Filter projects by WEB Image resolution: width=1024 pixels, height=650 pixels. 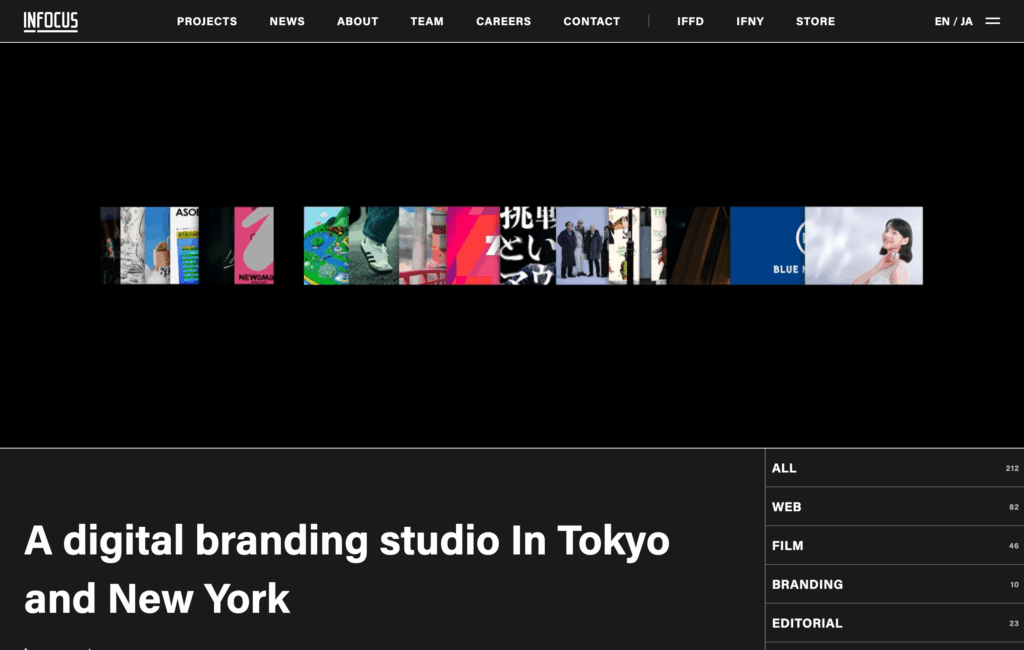[x=894, y=507]
